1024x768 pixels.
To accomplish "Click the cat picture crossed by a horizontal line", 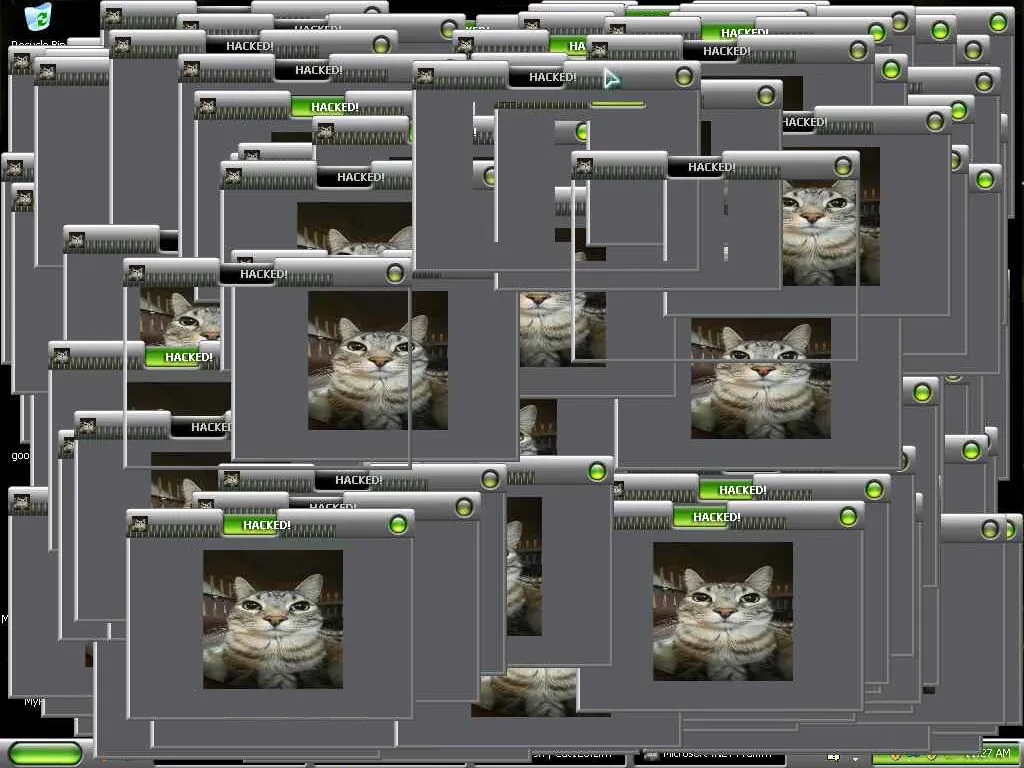I will (761, 378).
